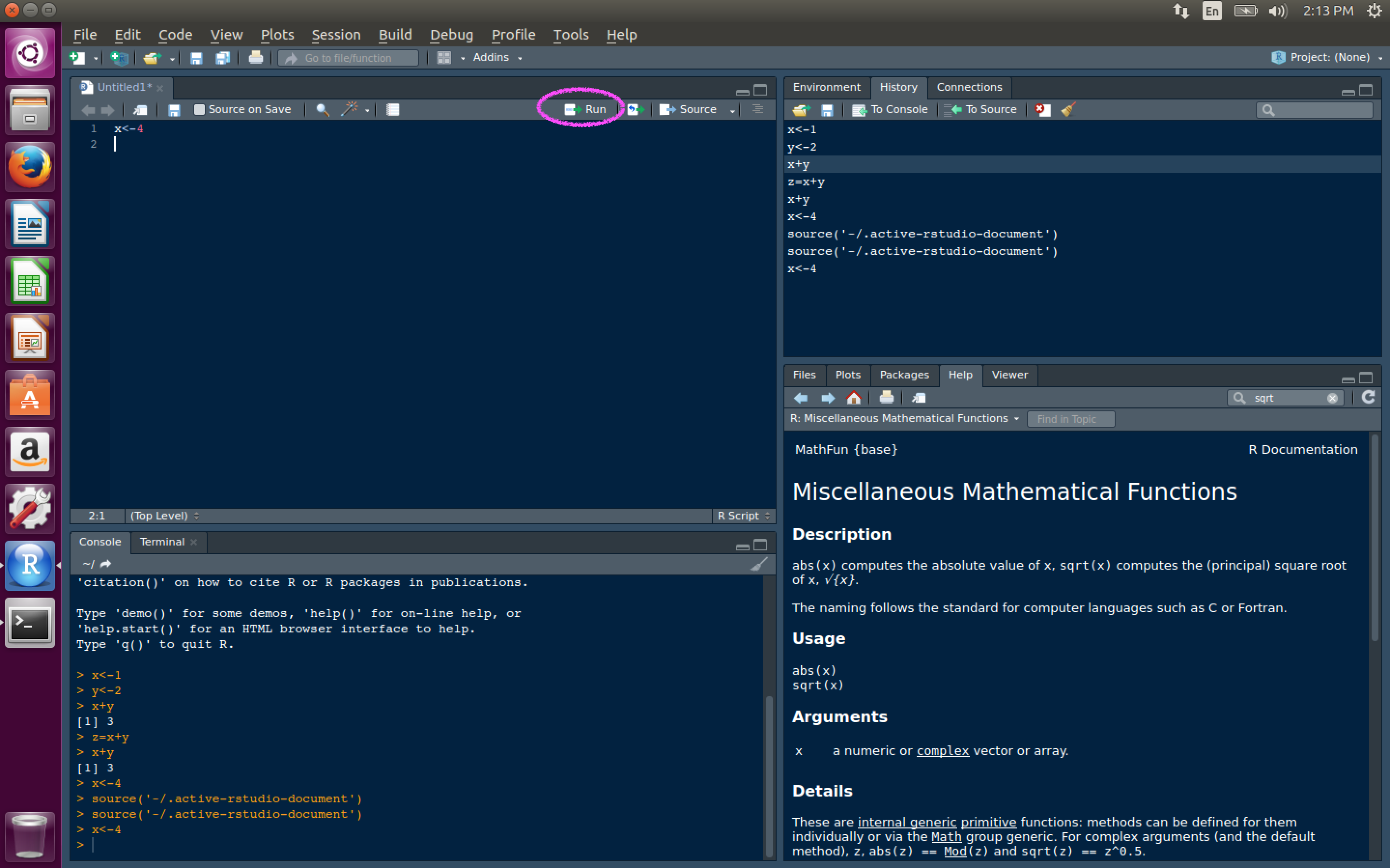Open the Debug menu

[x=451, y=34]
